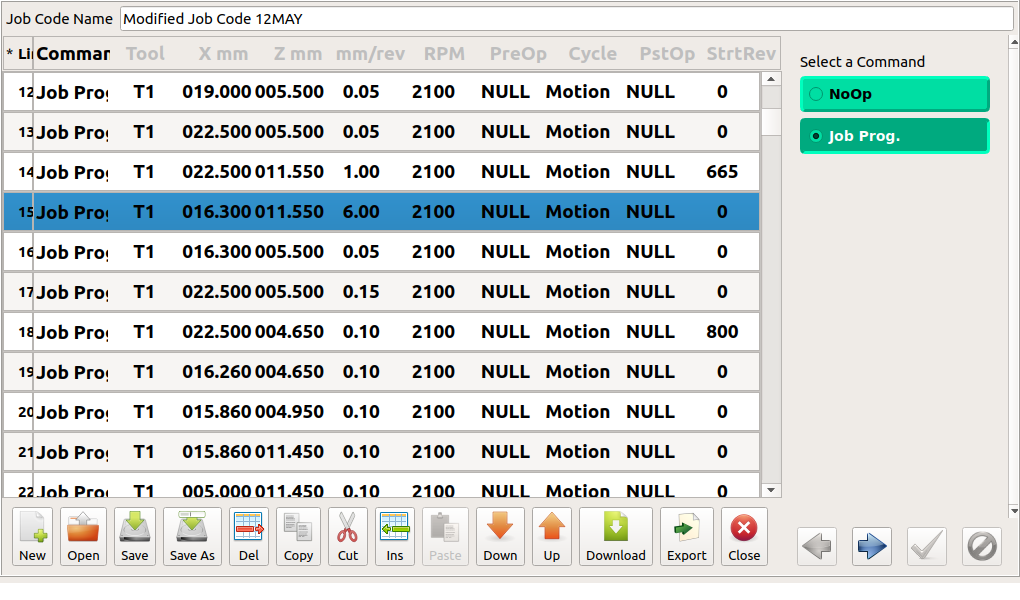Click Save As icon
The width and height of the screenshot is (1020, 600).
[x=192, y=536]
